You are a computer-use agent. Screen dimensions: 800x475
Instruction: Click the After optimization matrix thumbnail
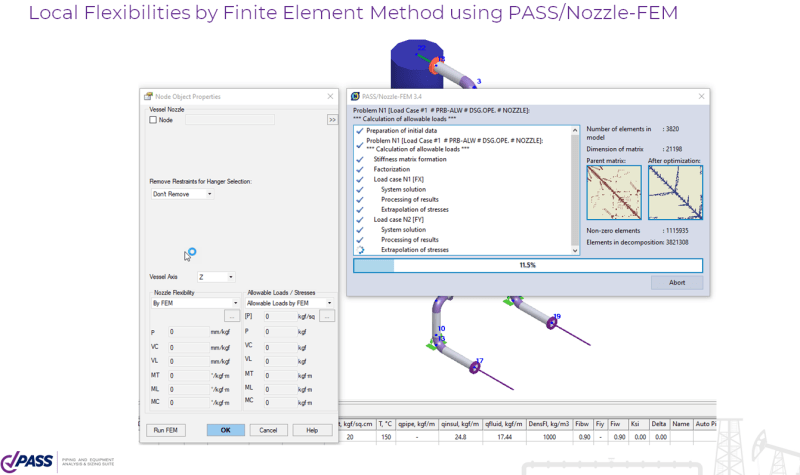click(x=675, y=193)
